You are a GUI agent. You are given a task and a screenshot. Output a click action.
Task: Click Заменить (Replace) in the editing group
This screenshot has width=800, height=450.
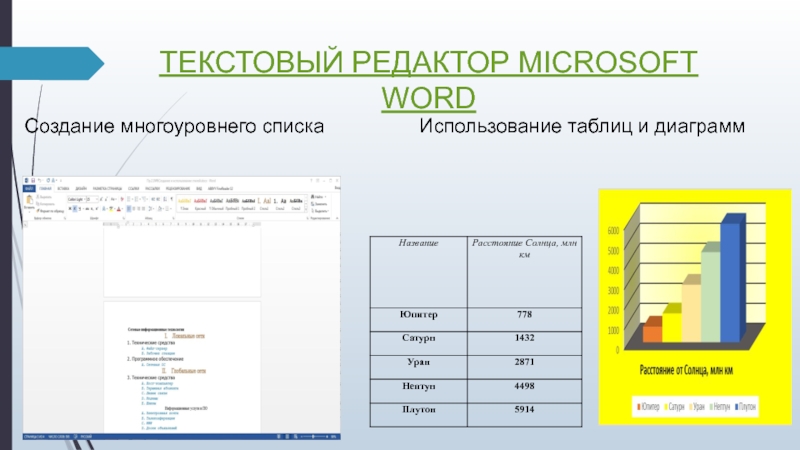tap(319, 204)
